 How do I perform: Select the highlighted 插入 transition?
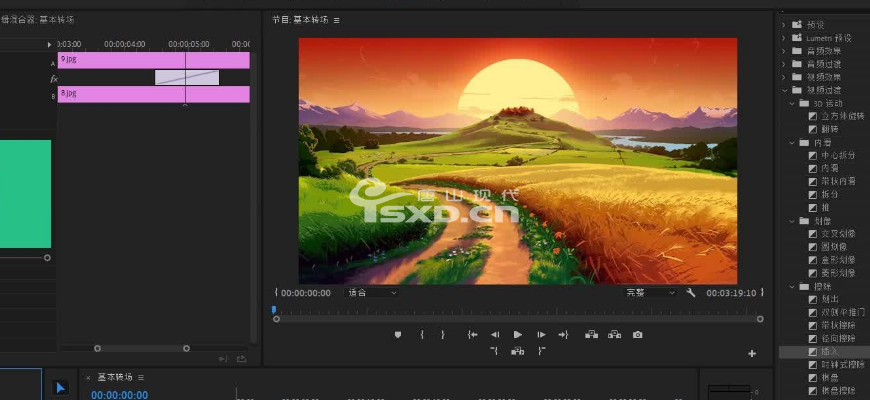pyautogui.click(x=829, y=352)
